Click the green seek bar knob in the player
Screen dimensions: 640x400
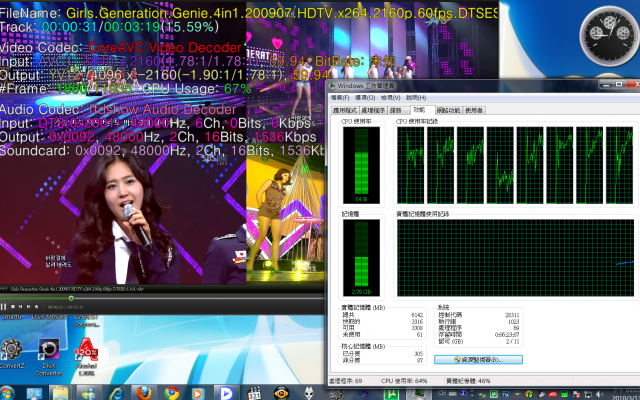pos(71,298)
